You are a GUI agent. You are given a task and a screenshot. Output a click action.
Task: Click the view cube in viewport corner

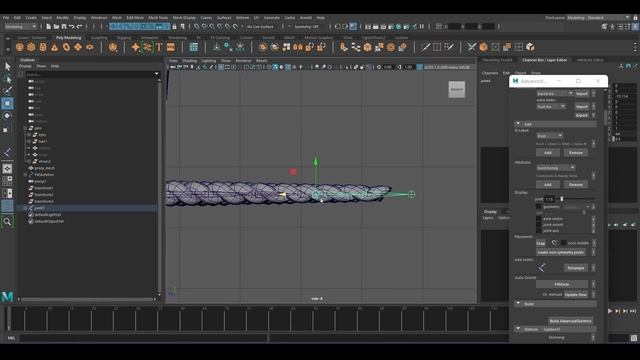pos(457,89)
